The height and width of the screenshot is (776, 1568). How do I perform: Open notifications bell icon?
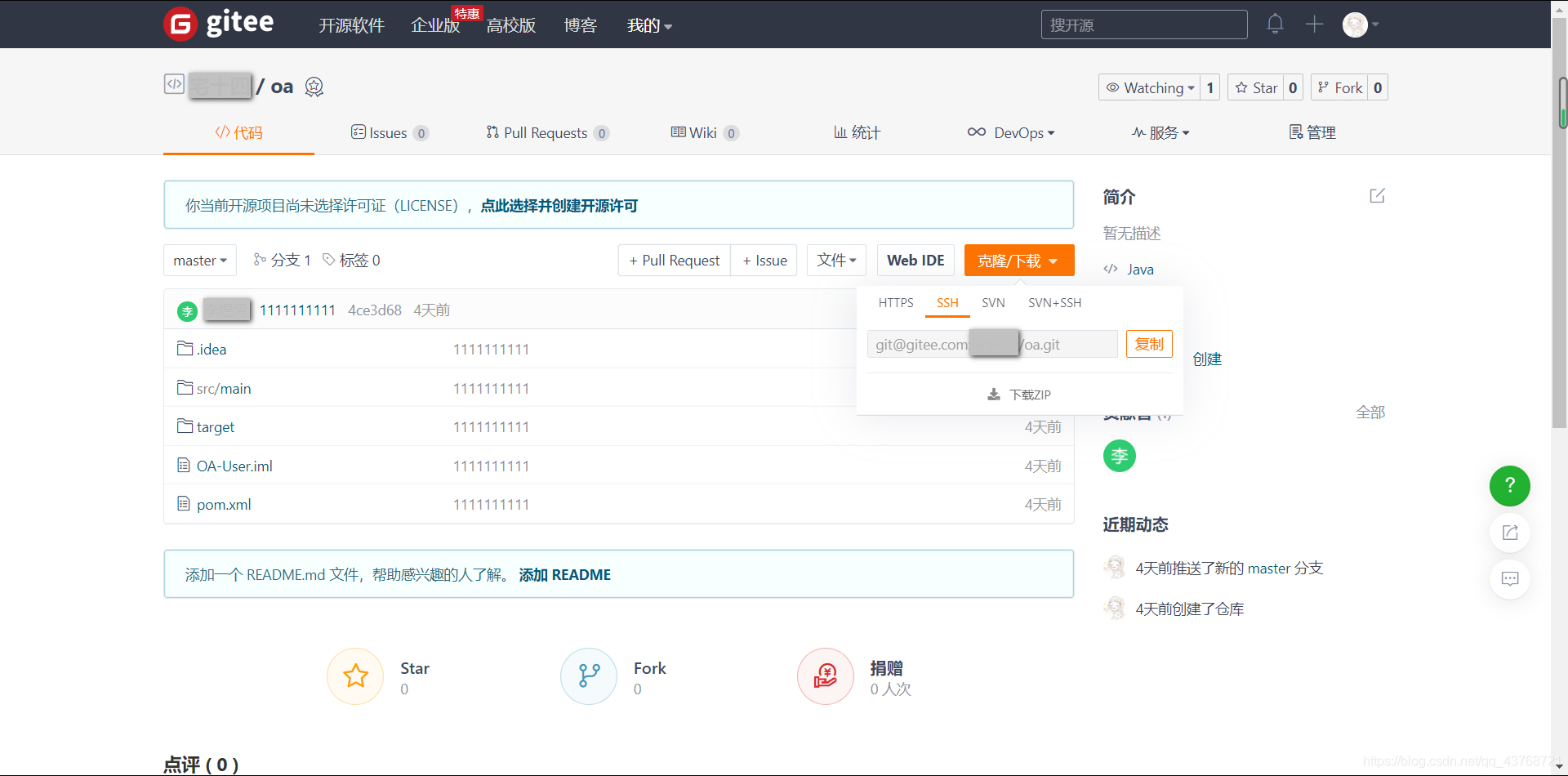pyautogui.click(x=1275, y=24)
